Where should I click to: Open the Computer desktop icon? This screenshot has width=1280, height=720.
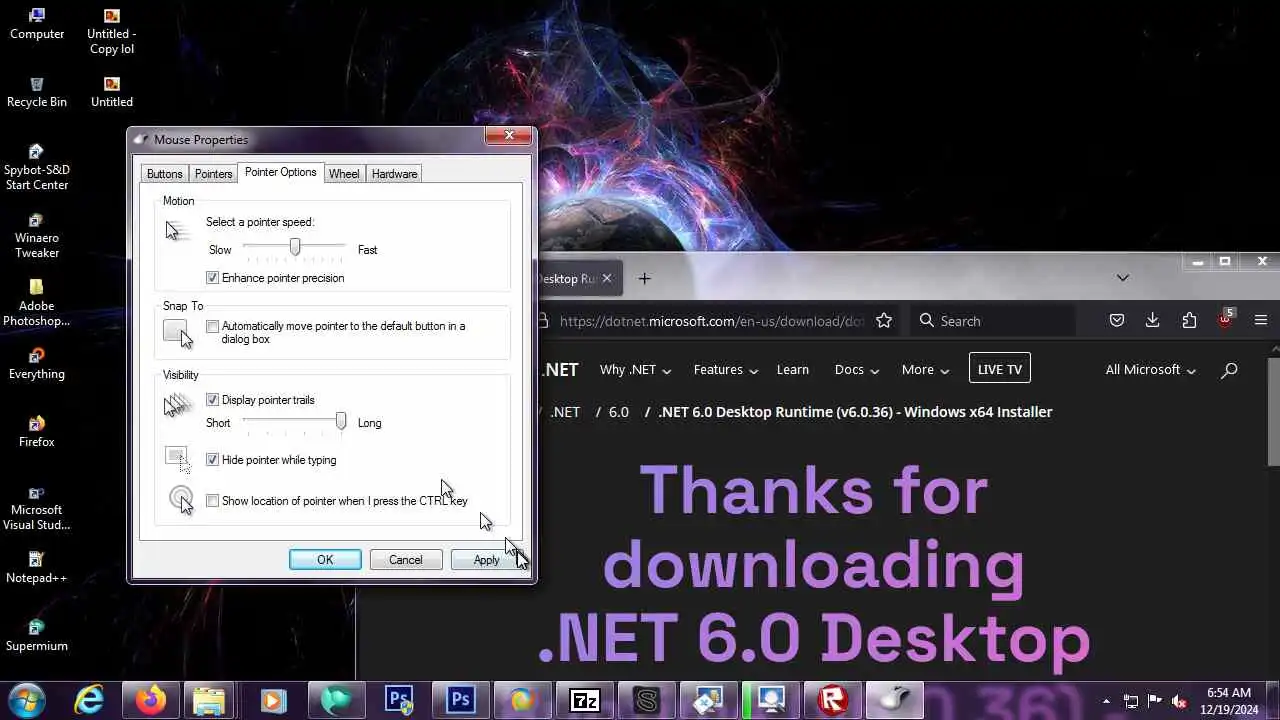(37, 24)
